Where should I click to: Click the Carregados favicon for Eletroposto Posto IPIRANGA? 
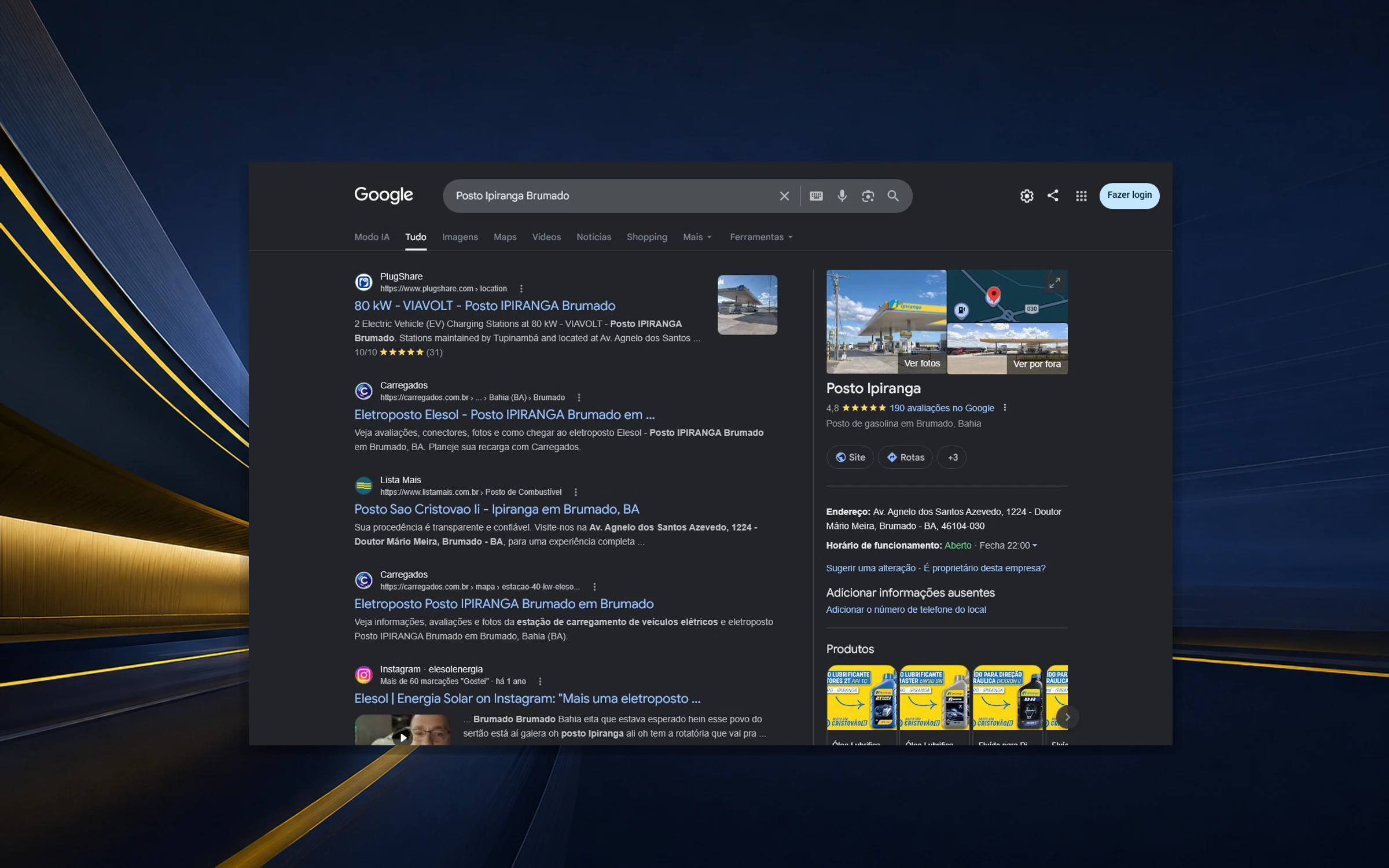363,580
